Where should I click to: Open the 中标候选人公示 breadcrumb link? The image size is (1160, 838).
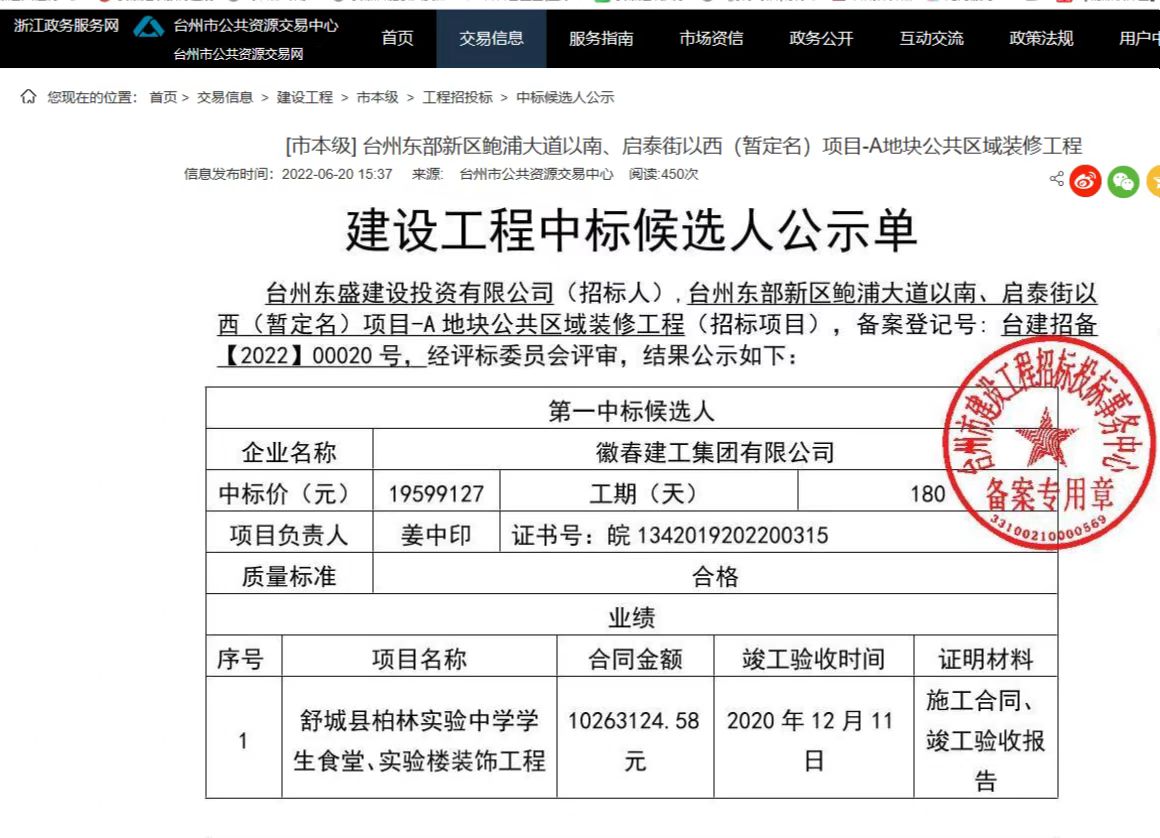click(565, 98)
